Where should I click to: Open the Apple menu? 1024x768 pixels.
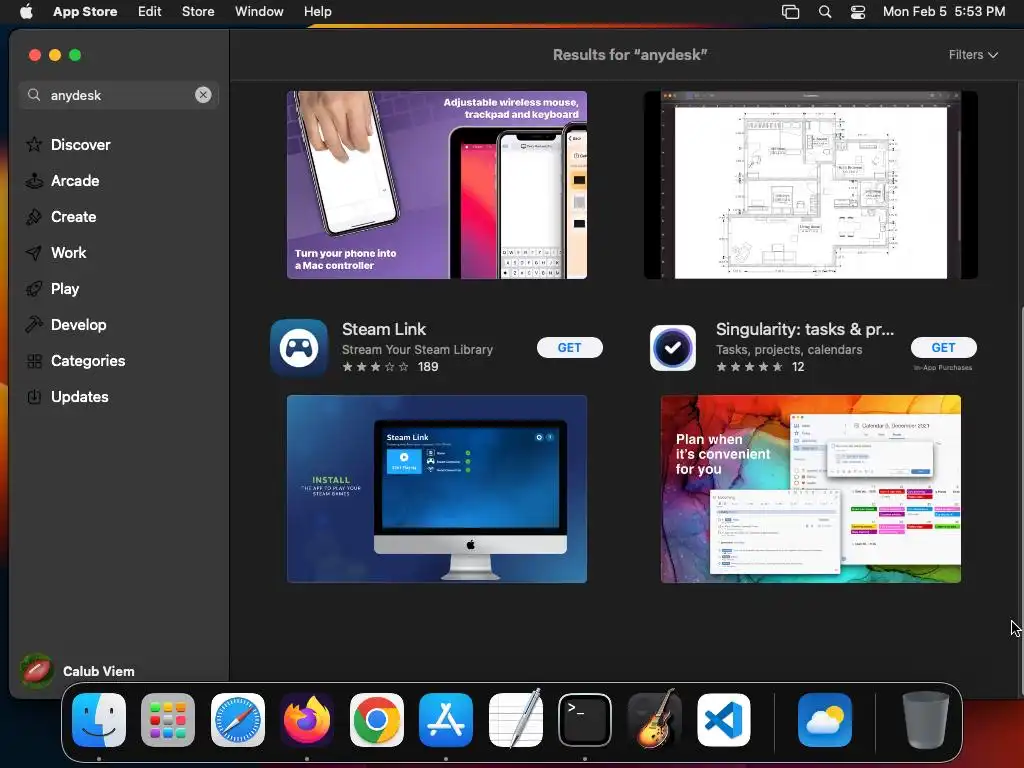(x=26, y=11)
